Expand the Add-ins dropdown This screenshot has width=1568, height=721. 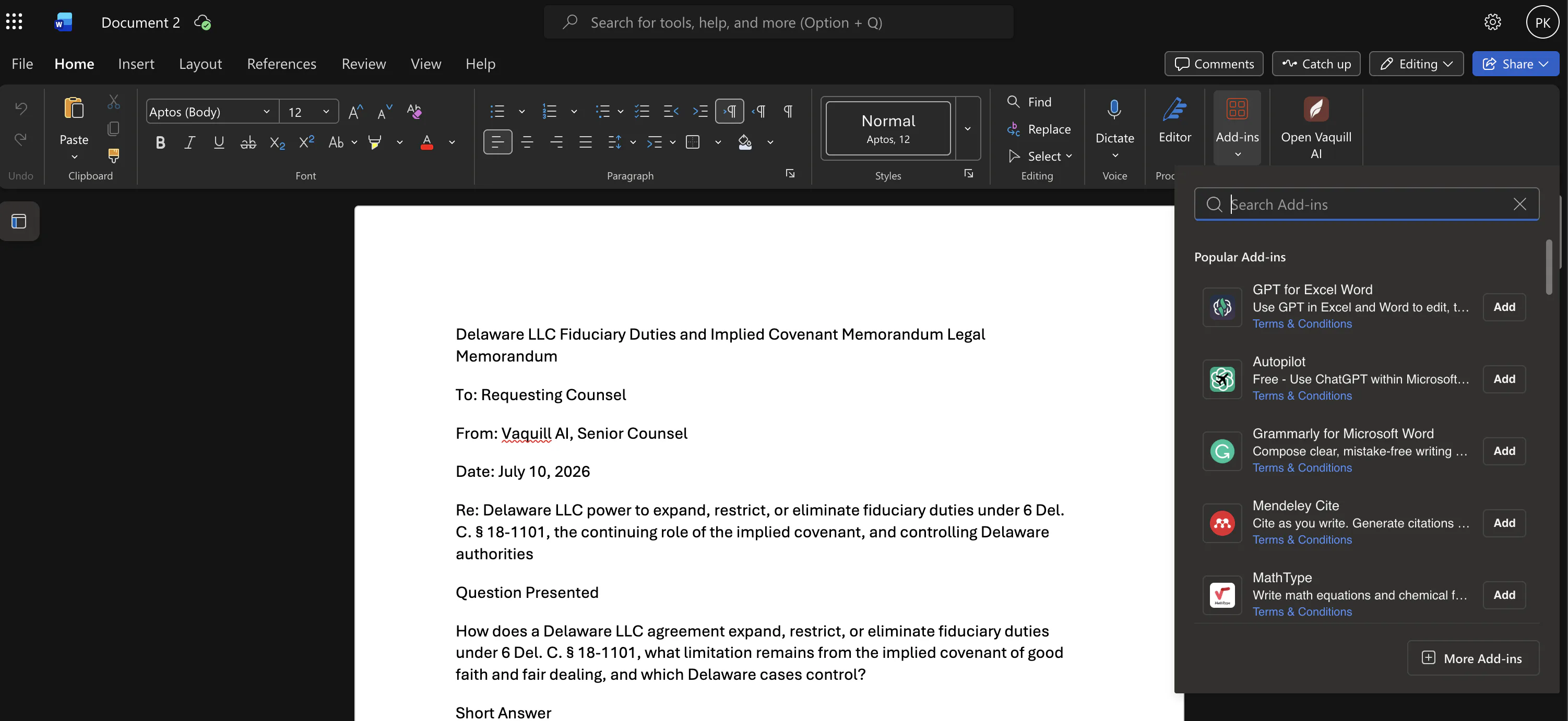click(x=1238, y=154)
